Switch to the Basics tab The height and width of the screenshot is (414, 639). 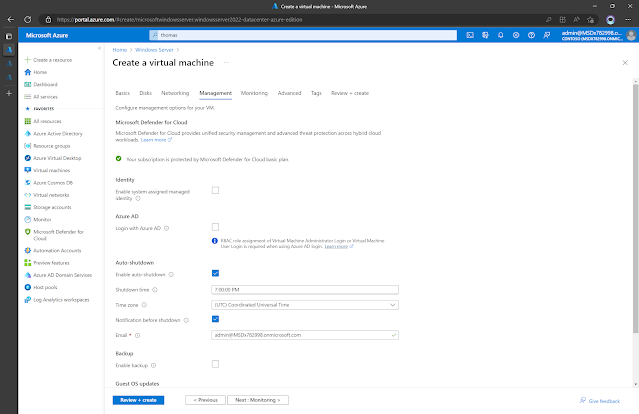pos(123,93)
